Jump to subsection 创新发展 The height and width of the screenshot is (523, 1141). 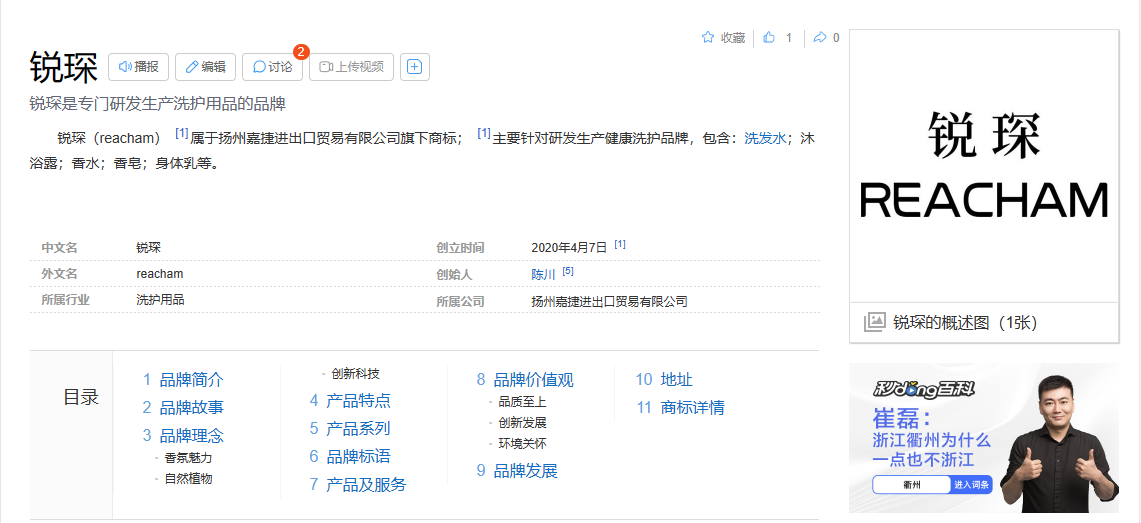tap(522, 423)
